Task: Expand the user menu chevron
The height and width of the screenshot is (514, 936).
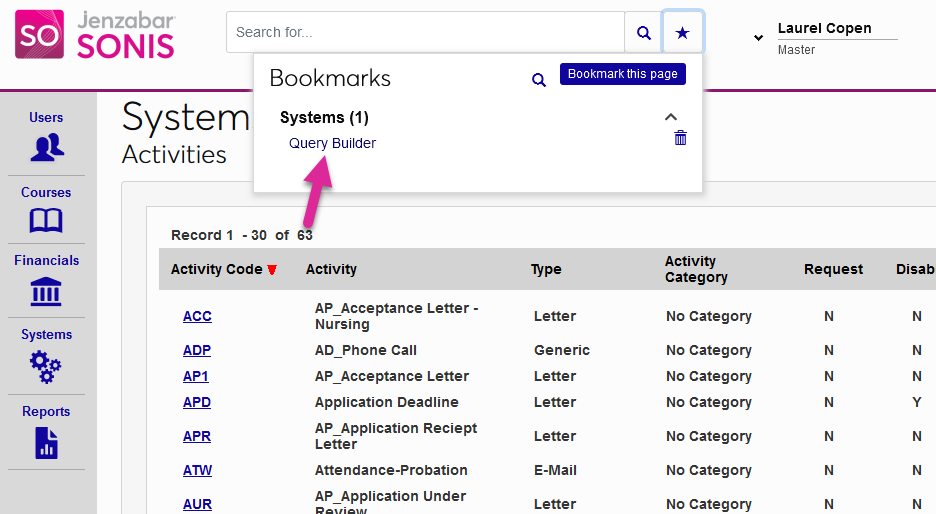Action: click(758, 38)
